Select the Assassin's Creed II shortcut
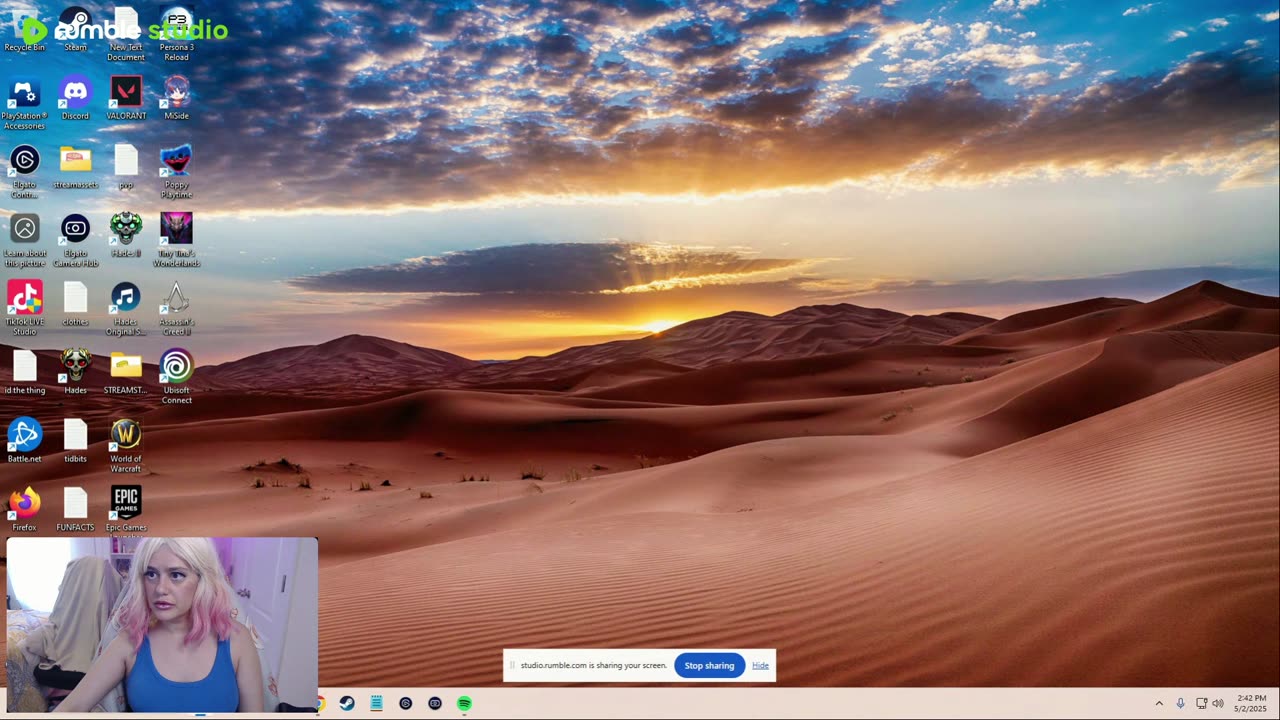Image resolution: width=1280 pixels, height=720 pixels. click(x=176, y=309)
